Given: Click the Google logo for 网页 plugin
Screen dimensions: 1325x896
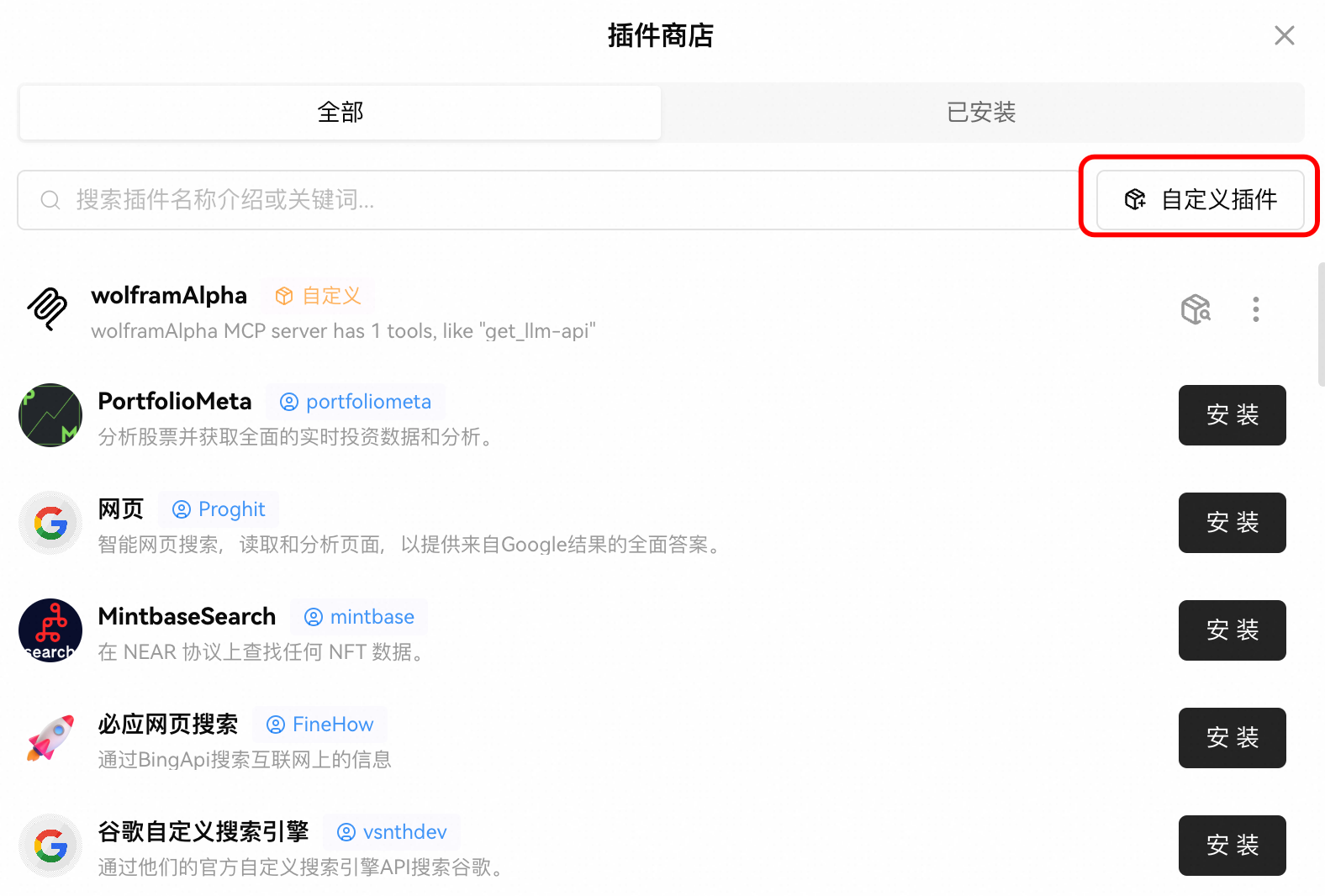Looking at the screenshot, I should pos(50,523).
